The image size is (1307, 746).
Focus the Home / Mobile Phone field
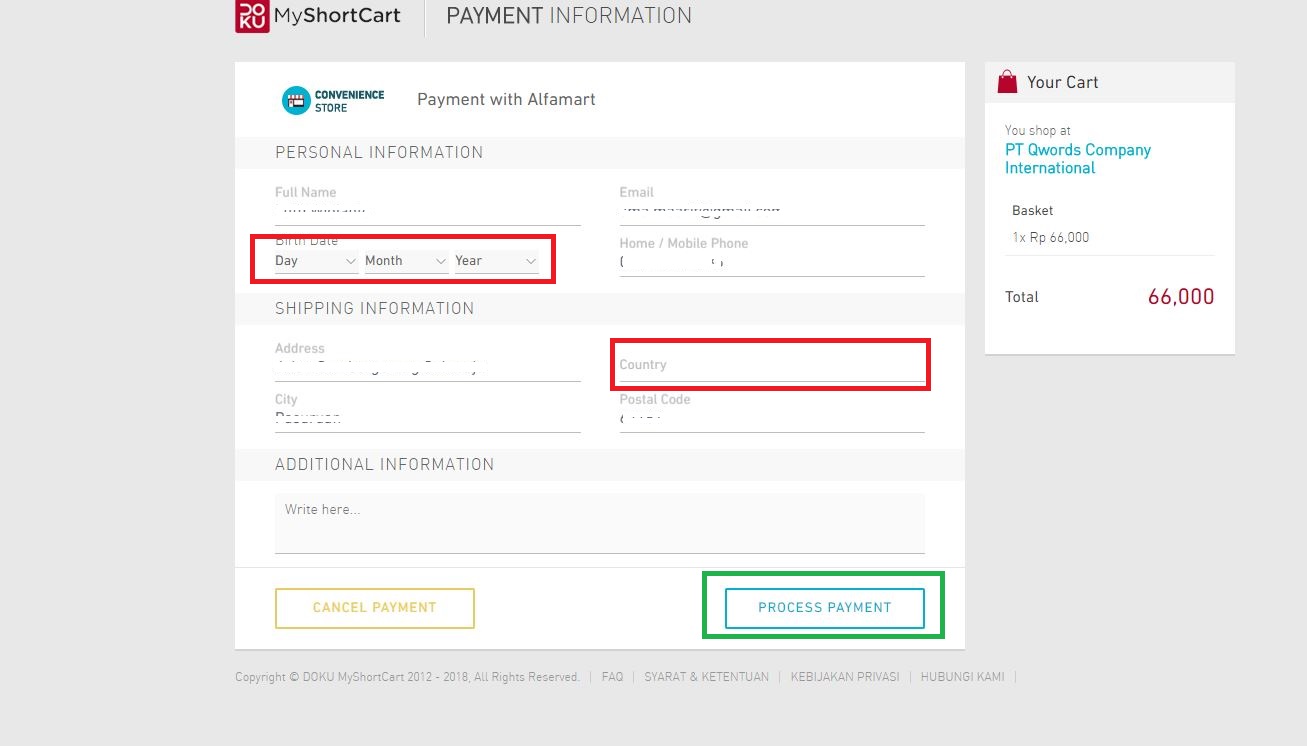click(x=771, y=262)
